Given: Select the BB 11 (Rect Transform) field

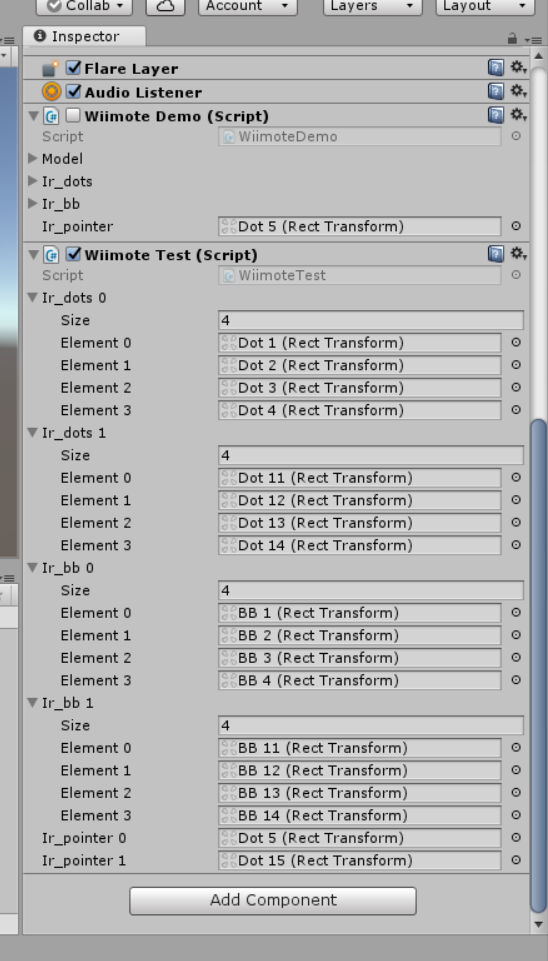Looking at the screenshot, I should point(360,748).
